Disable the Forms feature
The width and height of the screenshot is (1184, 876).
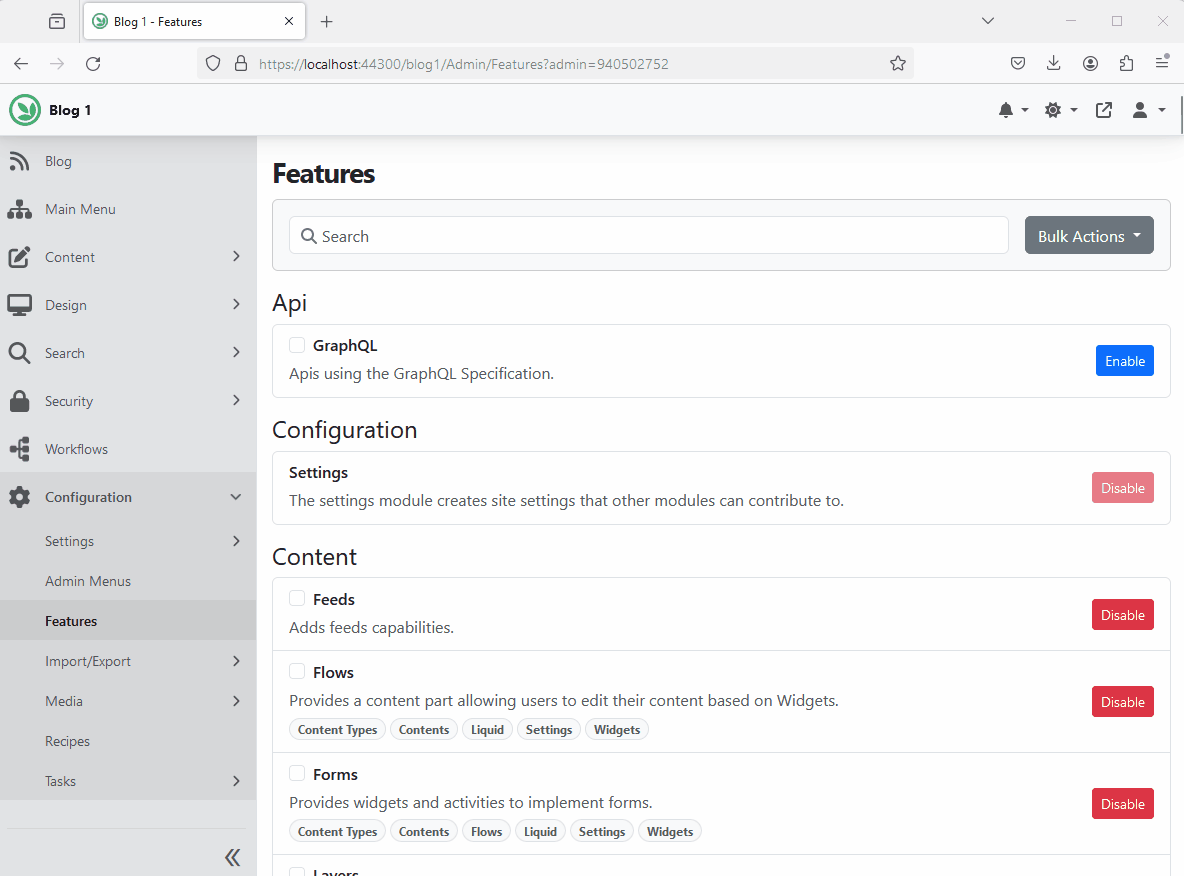click(1123, 804)
